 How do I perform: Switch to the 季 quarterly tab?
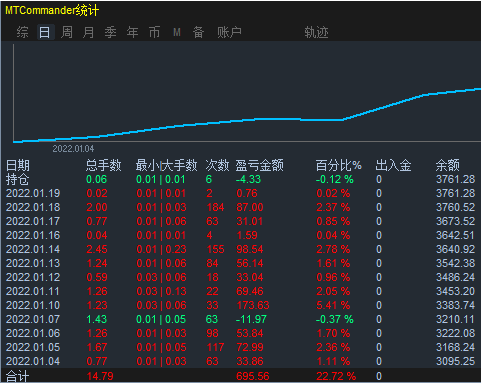click(x=110, y=32)
